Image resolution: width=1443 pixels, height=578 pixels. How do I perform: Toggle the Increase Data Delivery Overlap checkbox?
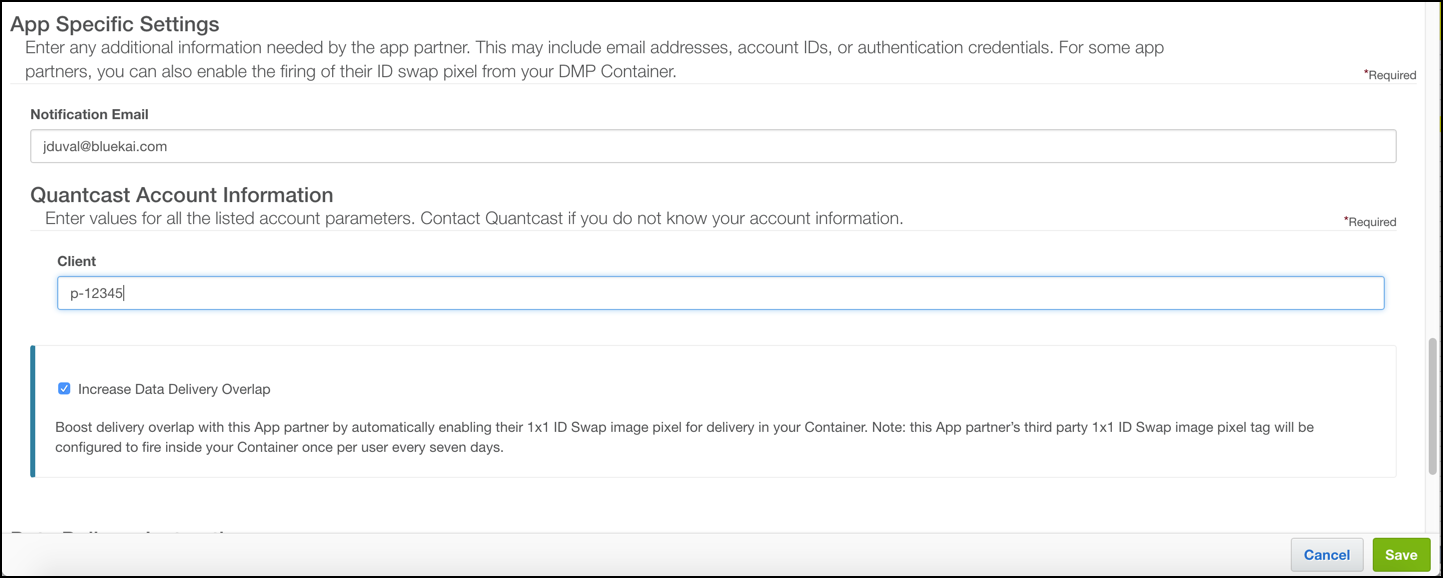pyautogui.click(x=64, y=388)
